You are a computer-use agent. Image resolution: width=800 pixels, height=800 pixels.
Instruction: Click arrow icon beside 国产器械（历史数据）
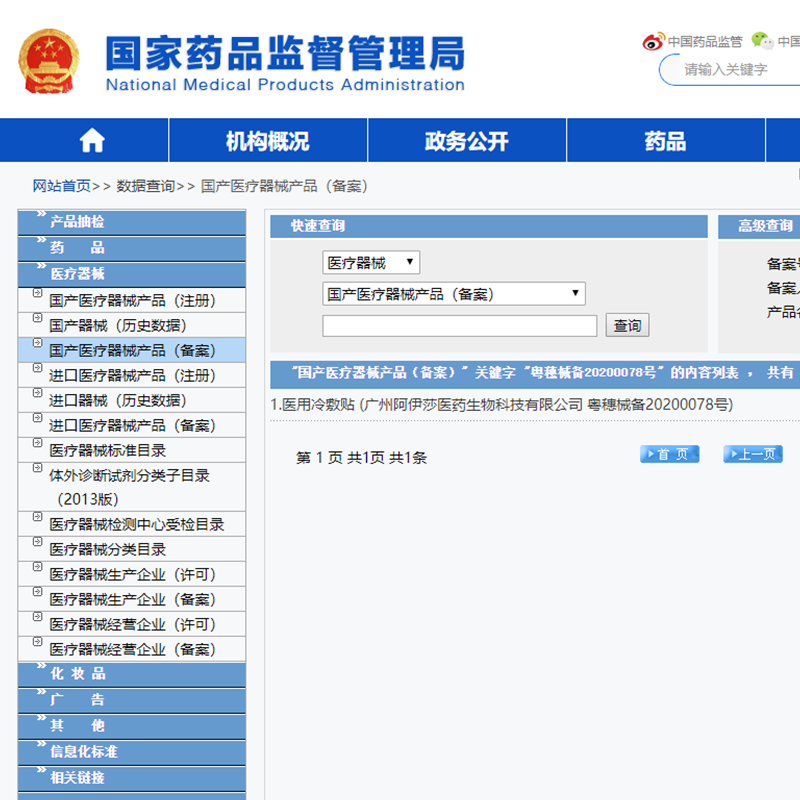(37, 318)
